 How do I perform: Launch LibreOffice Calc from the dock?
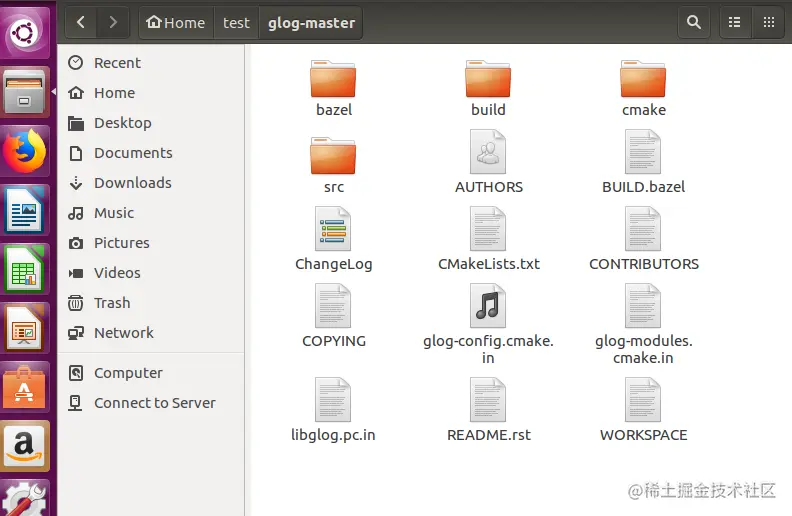tap(24, 270)
